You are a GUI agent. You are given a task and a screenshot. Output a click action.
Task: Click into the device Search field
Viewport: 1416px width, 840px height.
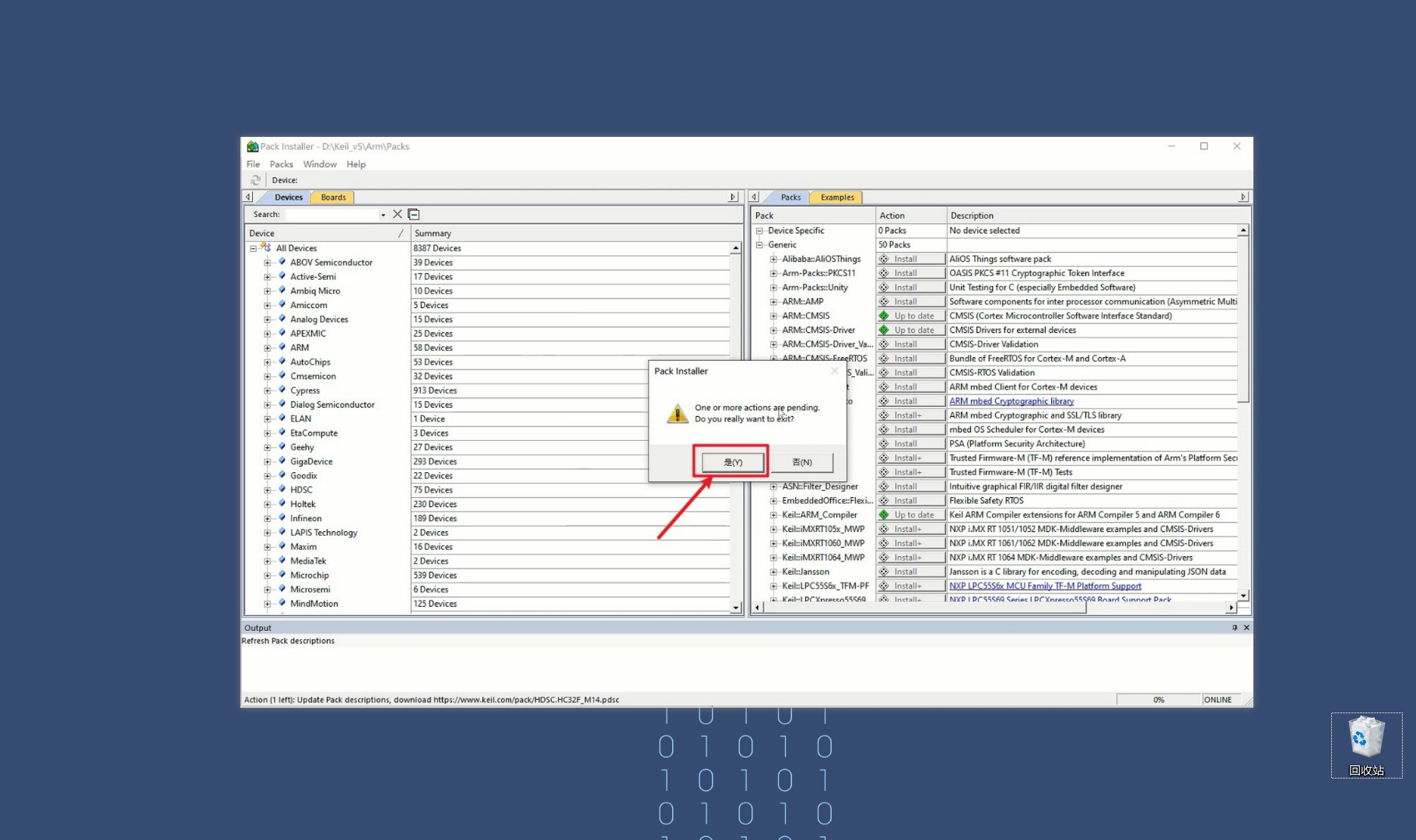[x=331, y=215]
